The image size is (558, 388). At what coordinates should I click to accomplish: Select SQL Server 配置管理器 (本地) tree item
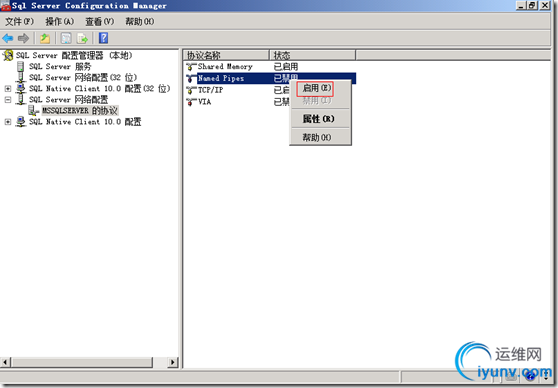[74, 56]
